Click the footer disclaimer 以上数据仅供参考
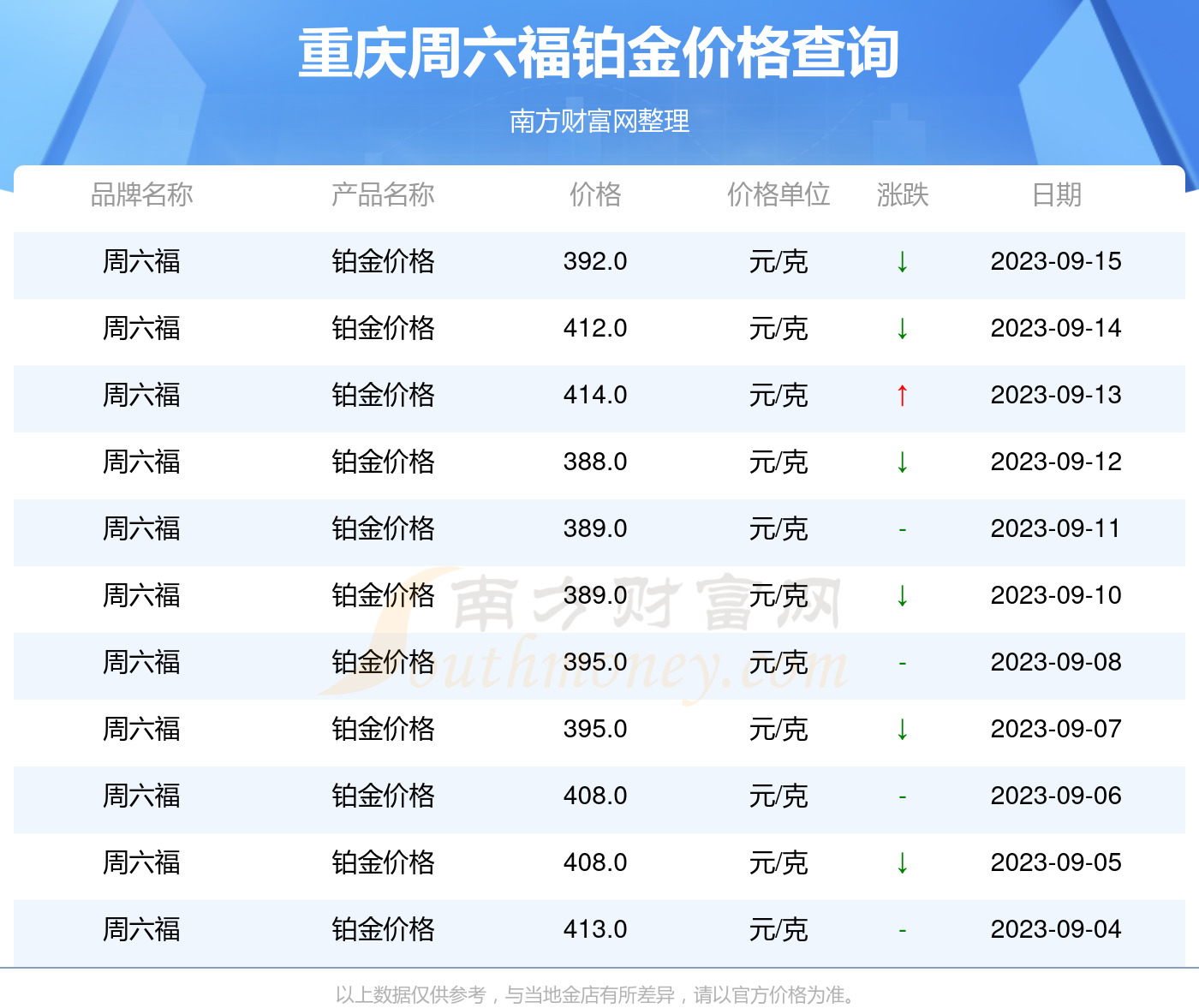1199x1008 pixels. [x=410, y=995]
